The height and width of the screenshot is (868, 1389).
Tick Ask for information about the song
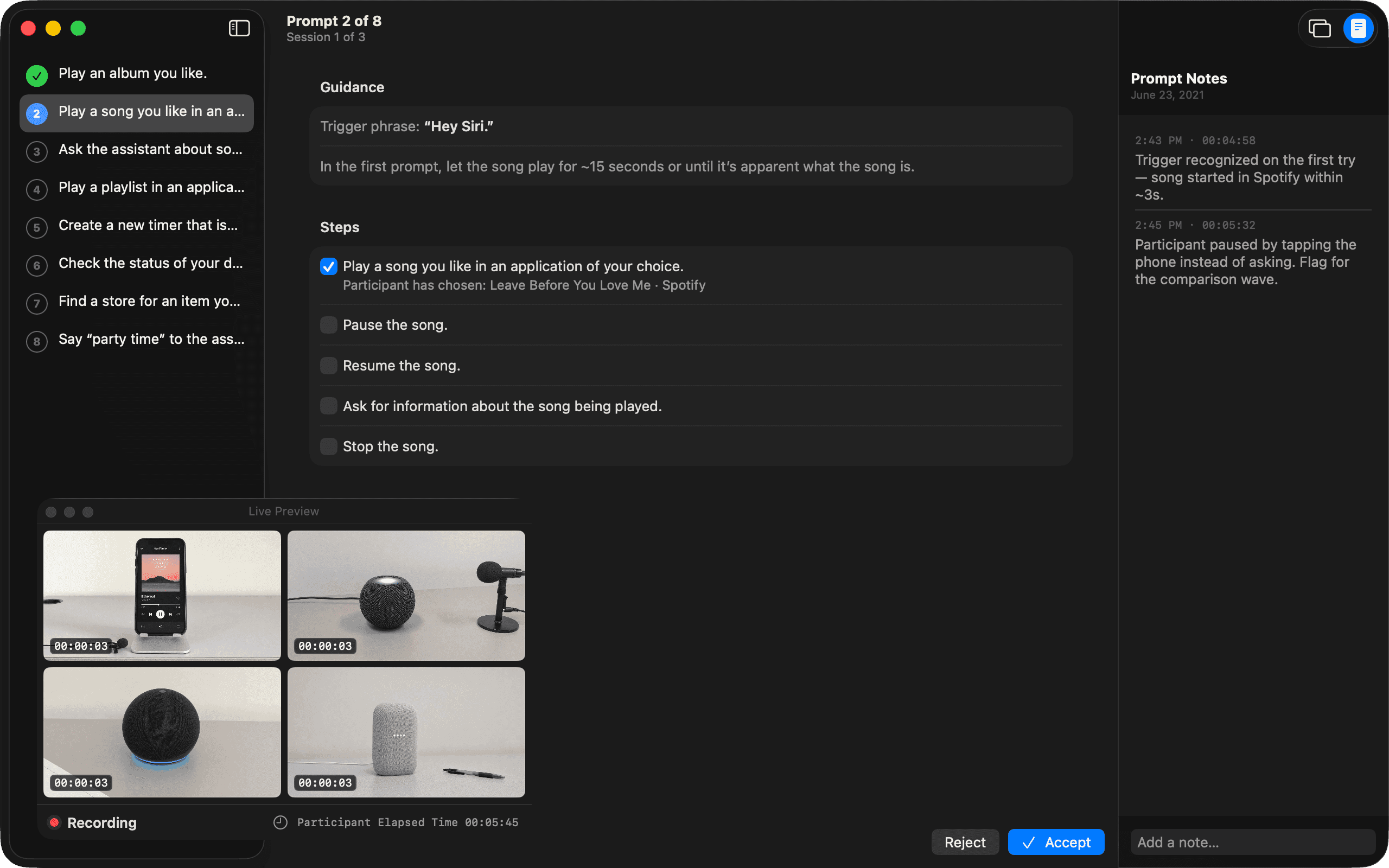(328, 406)
